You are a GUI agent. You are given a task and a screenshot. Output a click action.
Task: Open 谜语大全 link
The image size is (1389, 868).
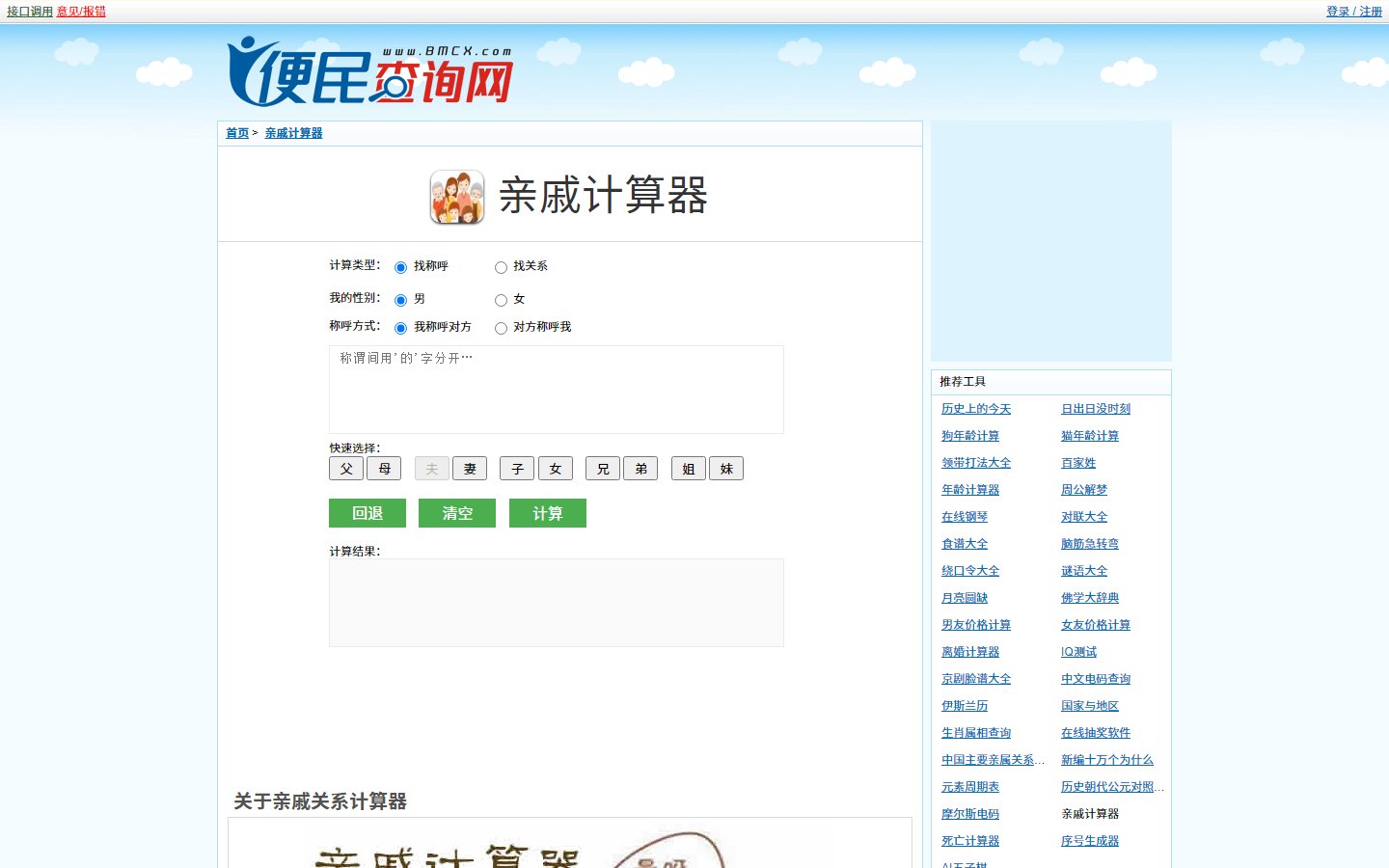point(1084,571)
